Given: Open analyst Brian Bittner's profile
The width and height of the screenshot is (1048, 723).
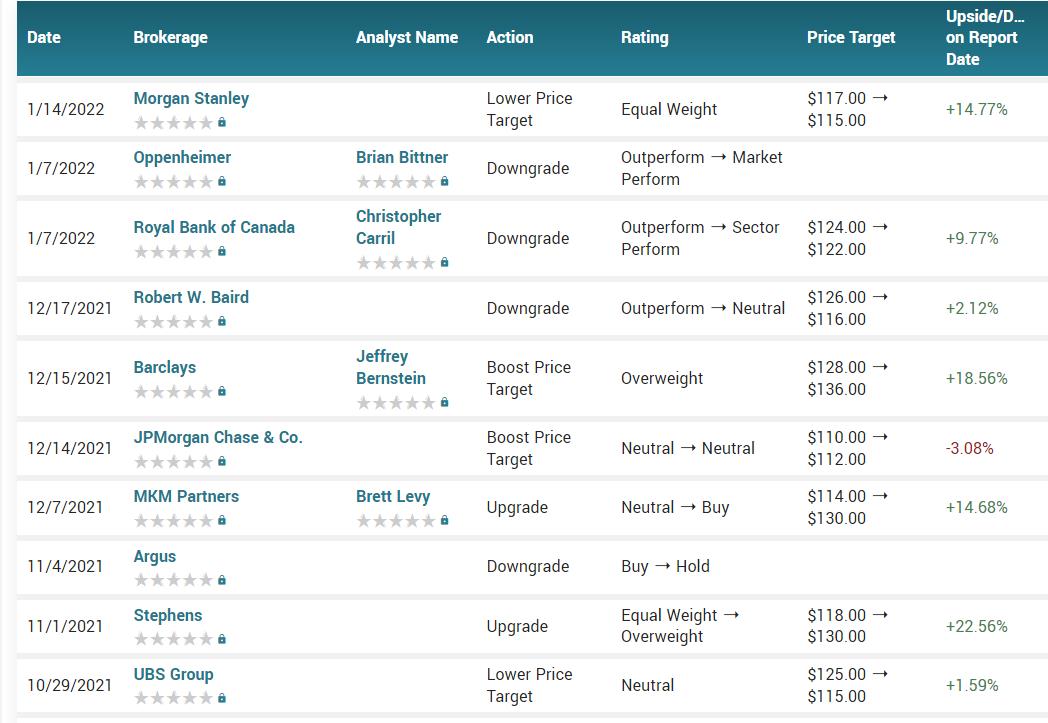Looking at the screenshot, I should coord(402,157).
